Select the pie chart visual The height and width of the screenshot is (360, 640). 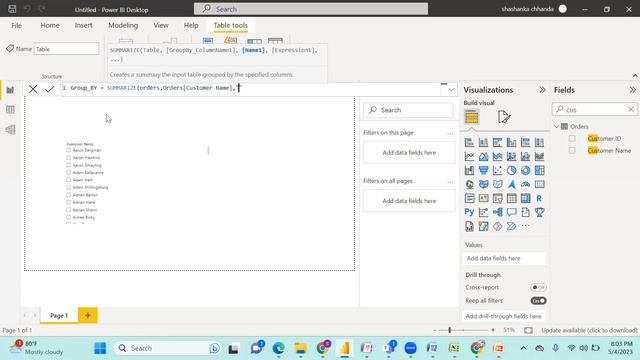(x=511, y=170)
